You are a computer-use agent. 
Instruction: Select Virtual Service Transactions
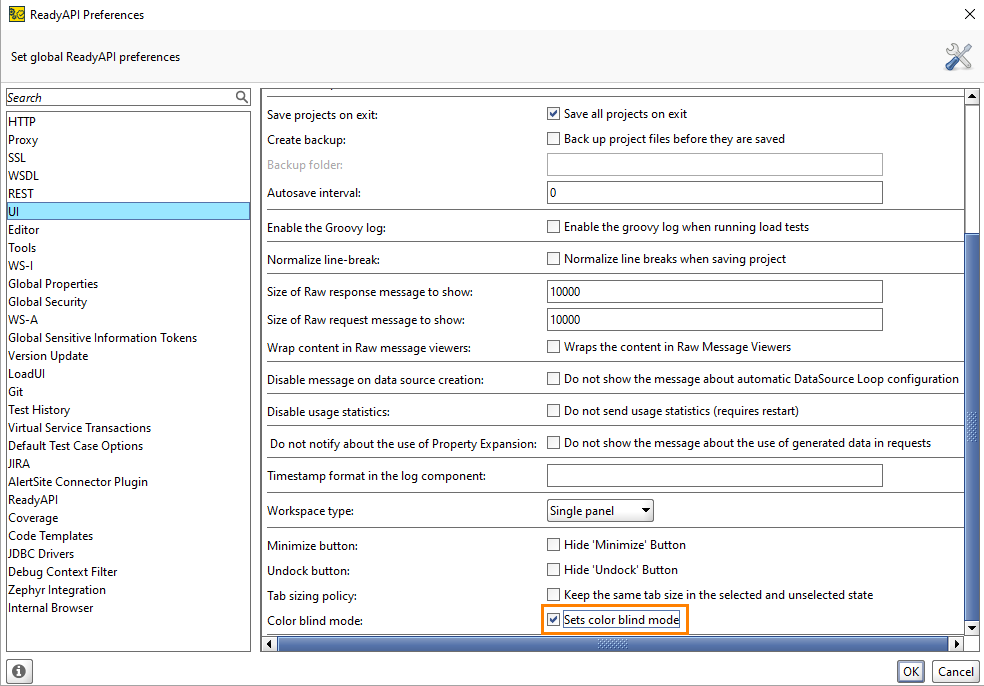128,427
